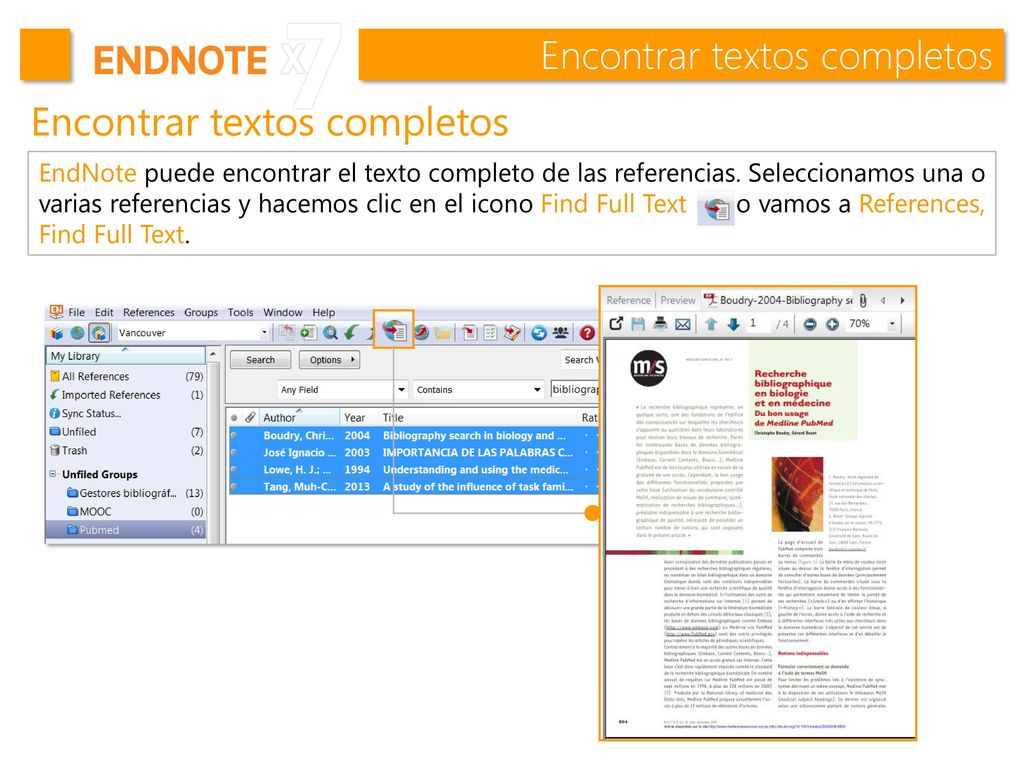Open the 70% zoom level dropdown
The image size is (1024, 768).
[x=891, y=324]
